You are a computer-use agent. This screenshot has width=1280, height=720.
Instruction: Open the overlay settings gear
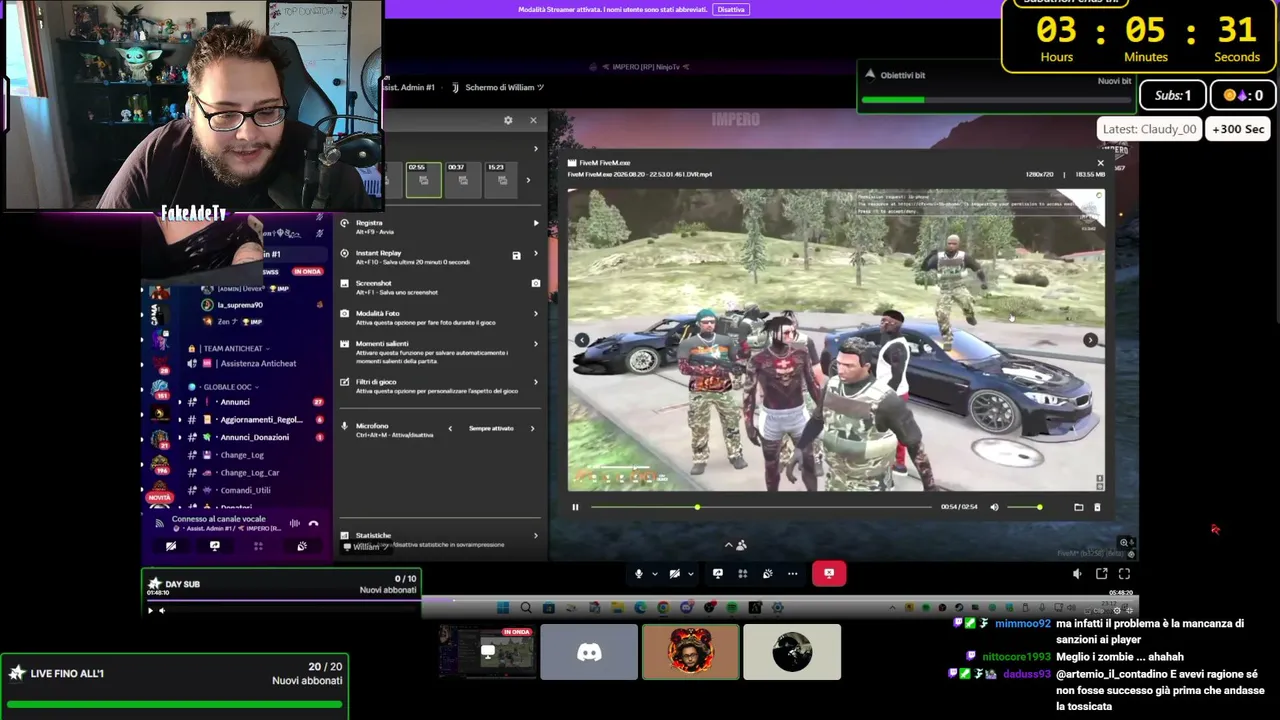pos(508,120)
